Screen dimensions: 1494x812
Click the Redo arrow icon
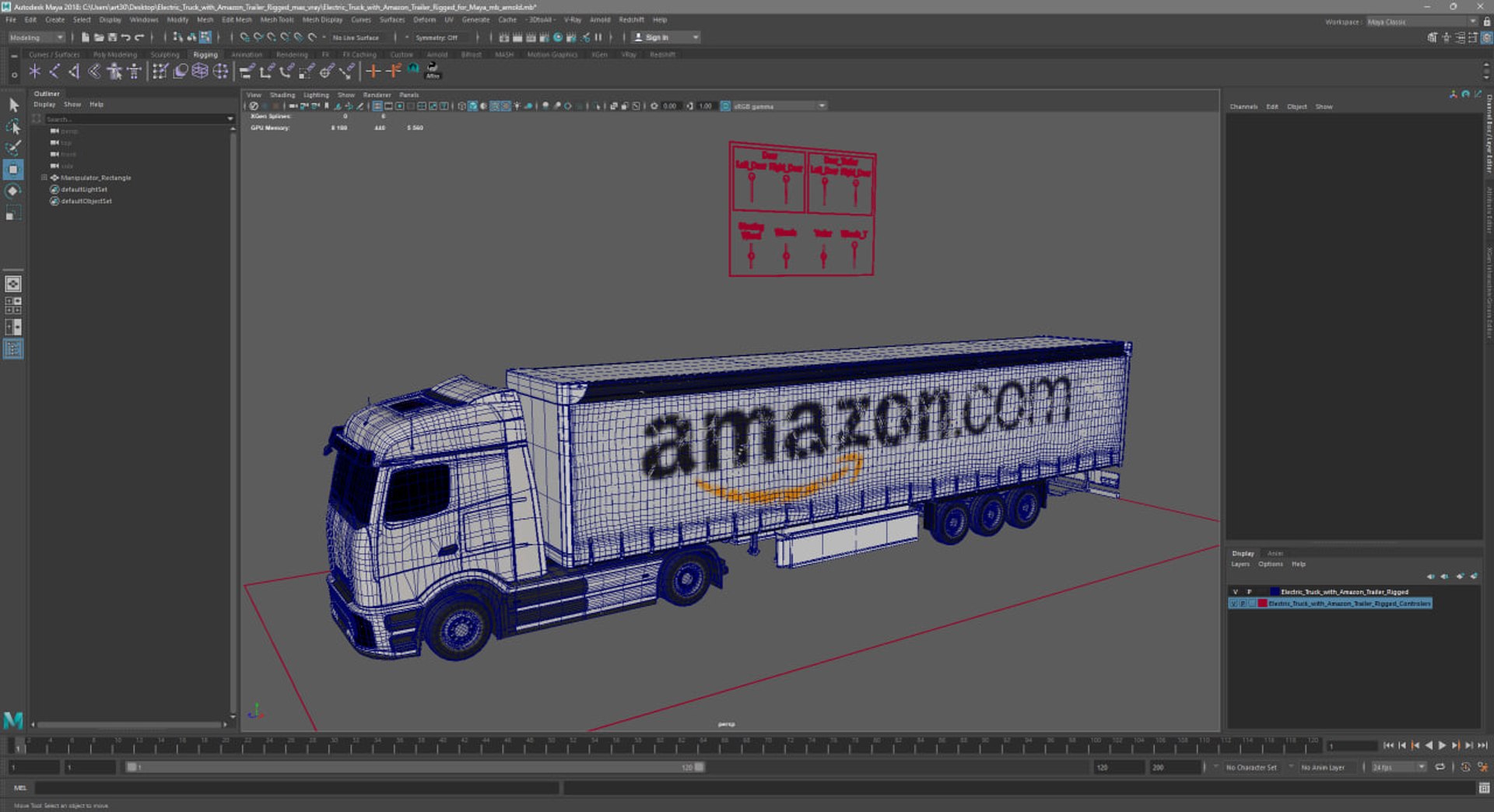tap(139, 37)
